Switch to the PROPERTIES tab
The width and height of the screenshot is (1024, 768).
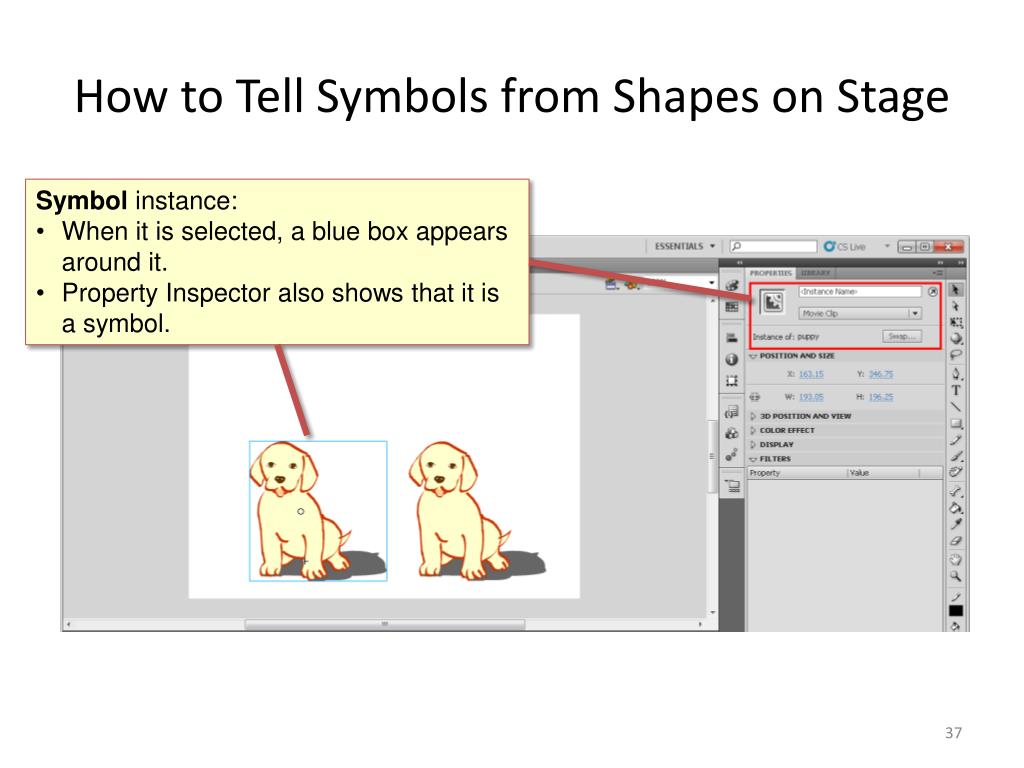click(771, 273)
